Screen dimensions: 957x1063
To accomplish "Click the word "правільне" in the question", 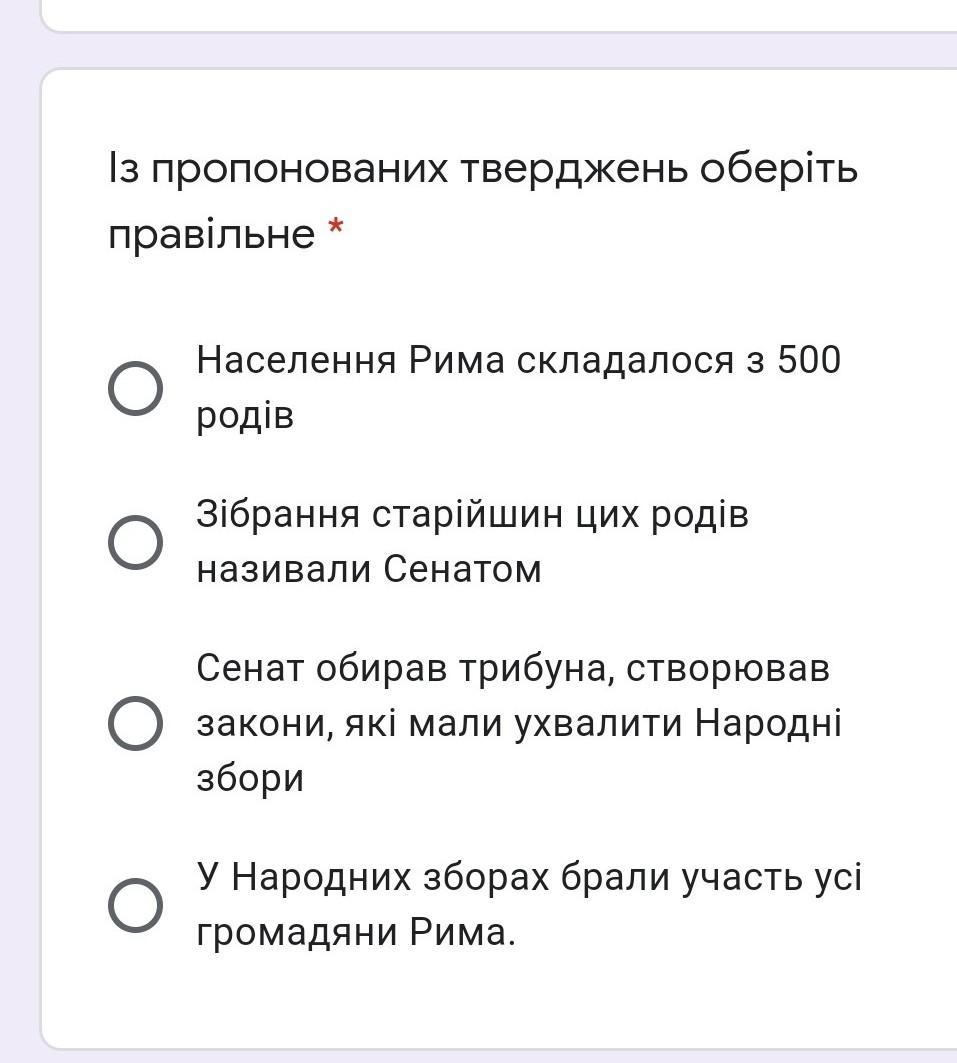I will tap(211, 235).
